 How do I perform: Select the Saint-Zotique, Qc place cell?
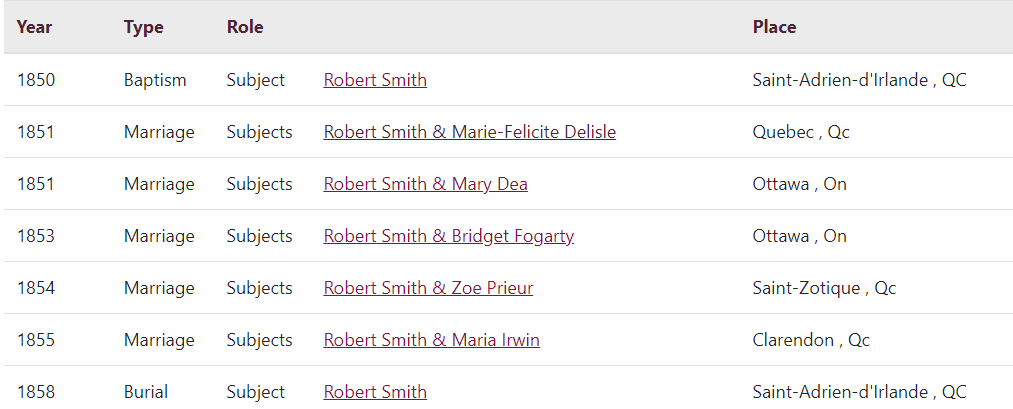pos(824,288)
